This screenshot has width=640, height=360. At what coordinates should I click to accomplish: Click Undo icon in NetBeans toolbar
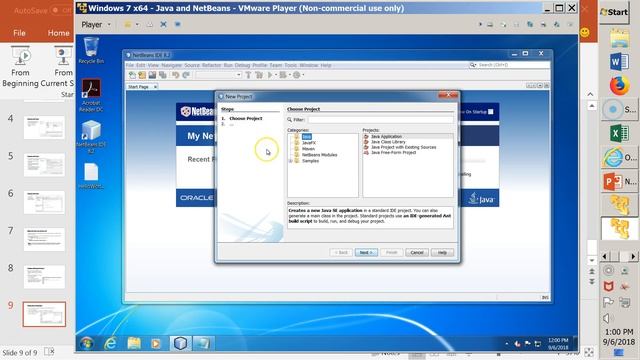(x=176, y=75)
